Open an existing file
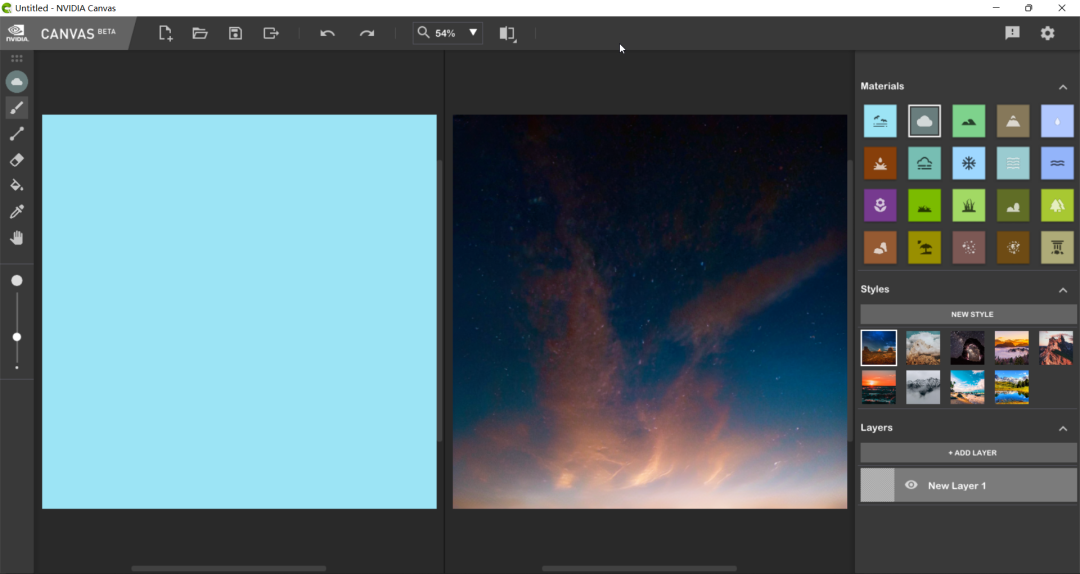Screen dimensions: 1080x574 [200, 33]
